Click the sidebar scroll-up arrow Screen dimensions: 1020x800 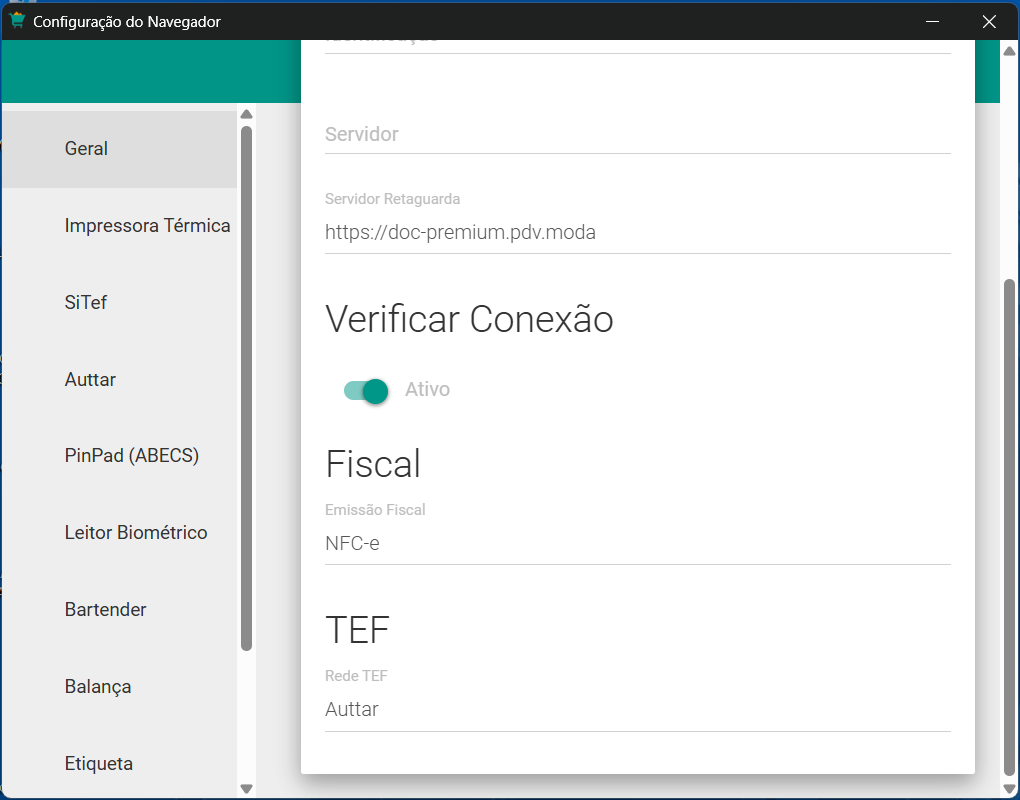(247, 114)
